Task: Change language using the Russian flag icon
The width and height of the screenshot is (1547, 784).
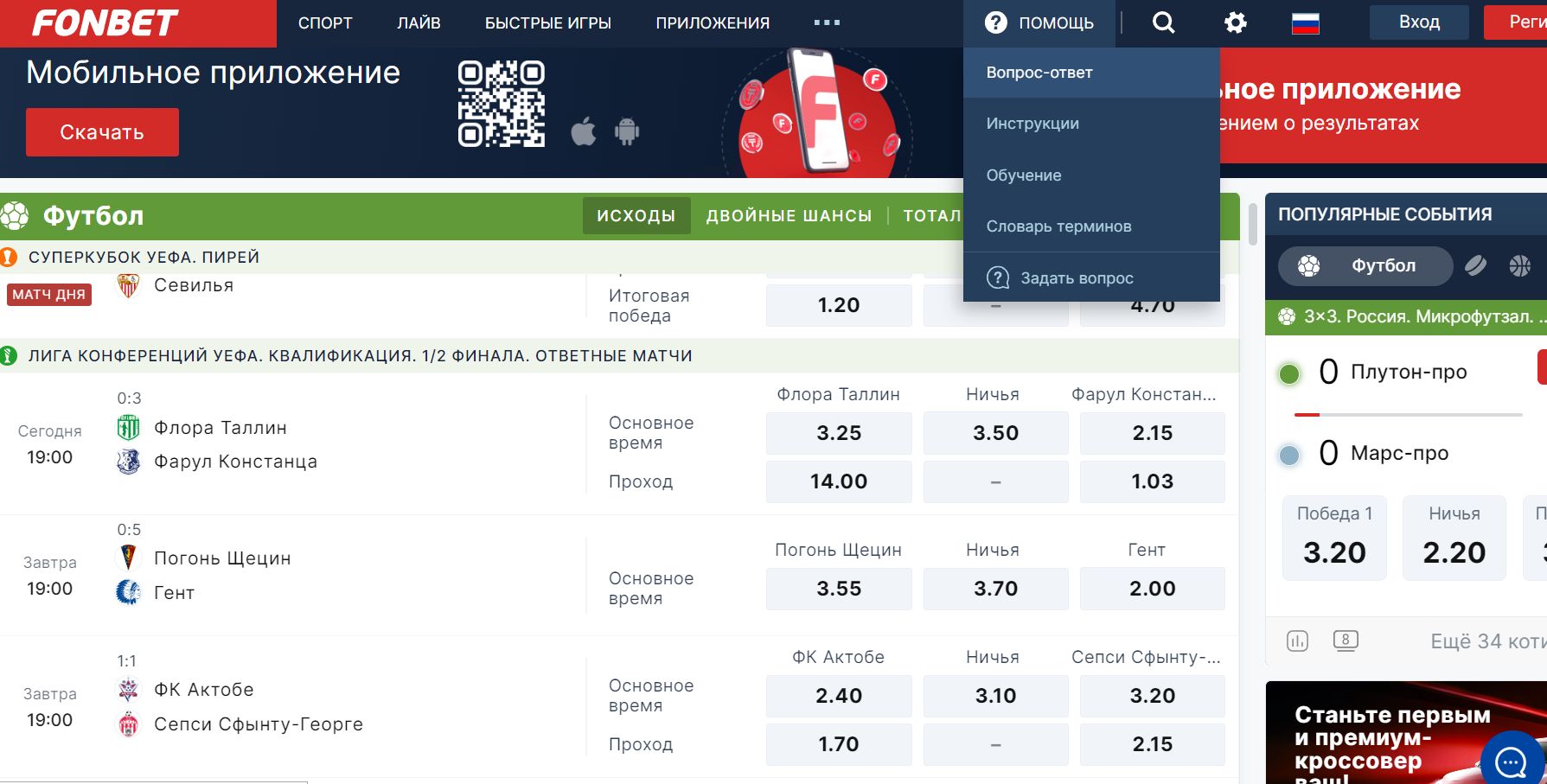Action: pyautogui.click(x=1305, y=23)
